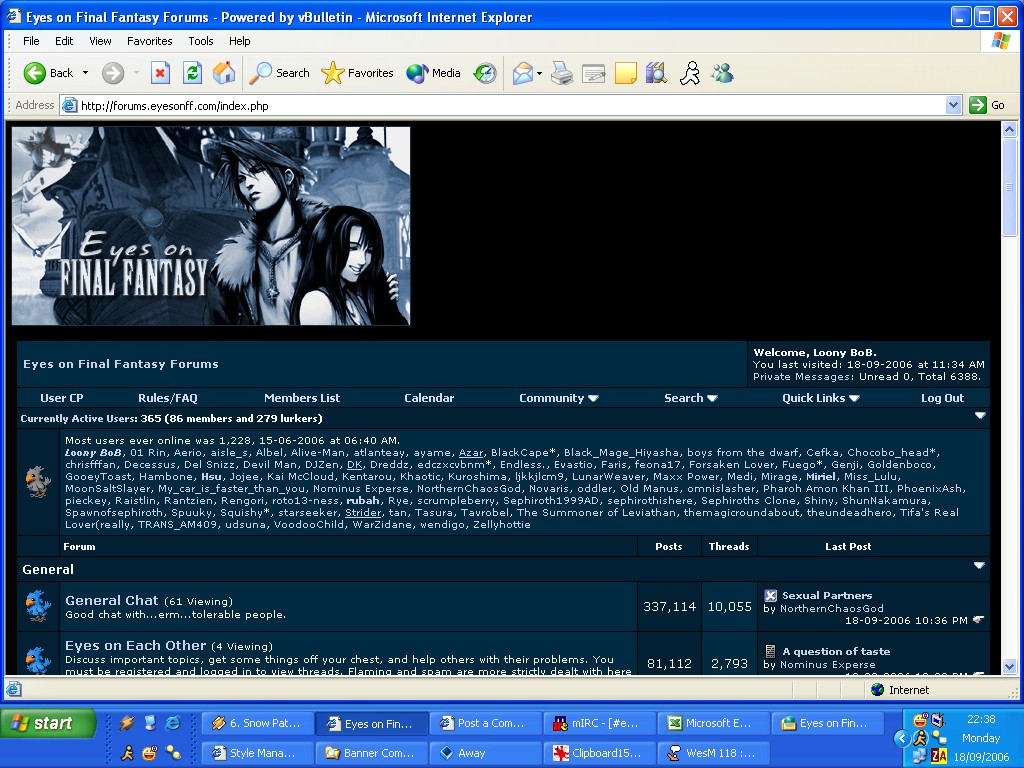Open the Help menu

240,41
